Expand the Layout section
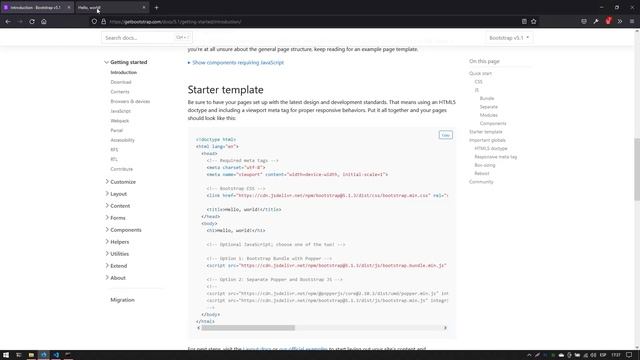This screenshot has width=640, height=360. coord(116,194)
